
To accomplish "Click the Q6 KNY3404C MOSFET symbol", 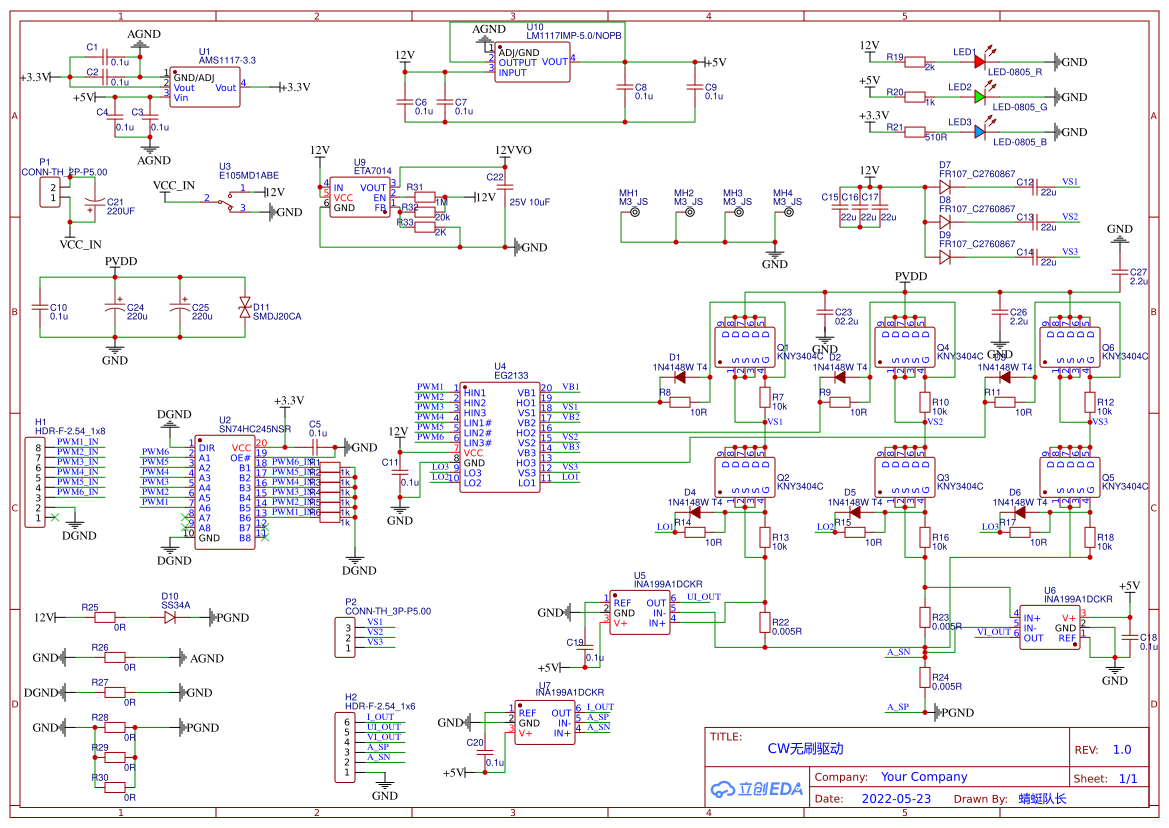I will 1070,347.
